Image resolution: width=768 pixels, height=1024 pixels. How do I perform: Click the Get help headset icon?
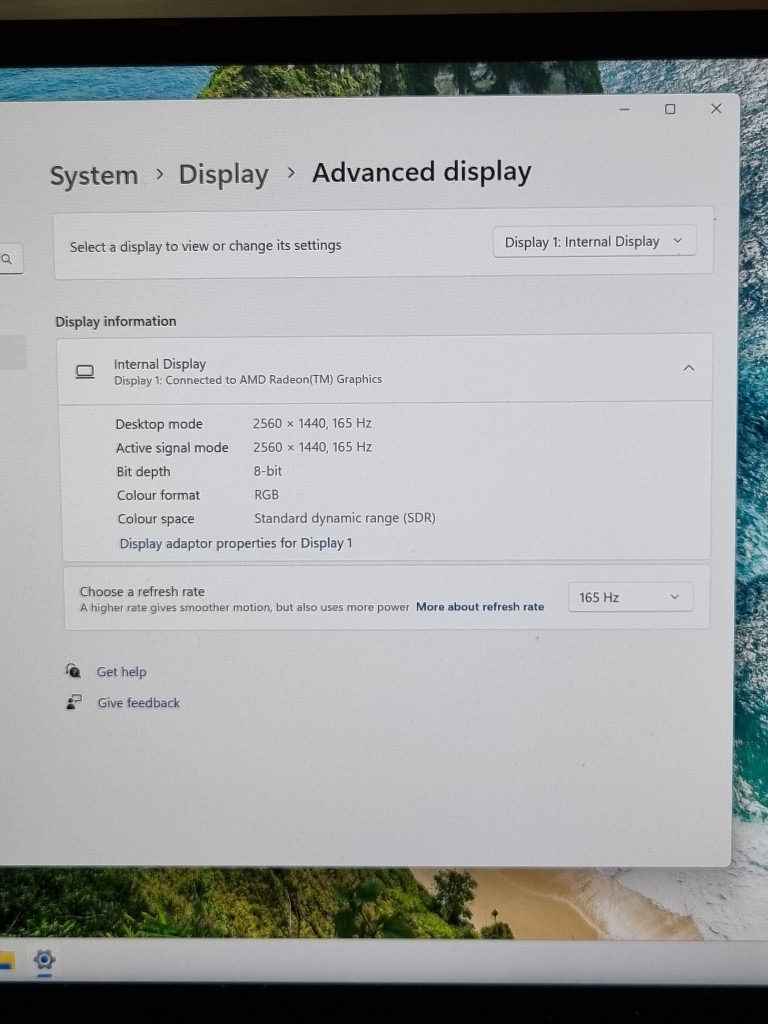click(73, 671)
